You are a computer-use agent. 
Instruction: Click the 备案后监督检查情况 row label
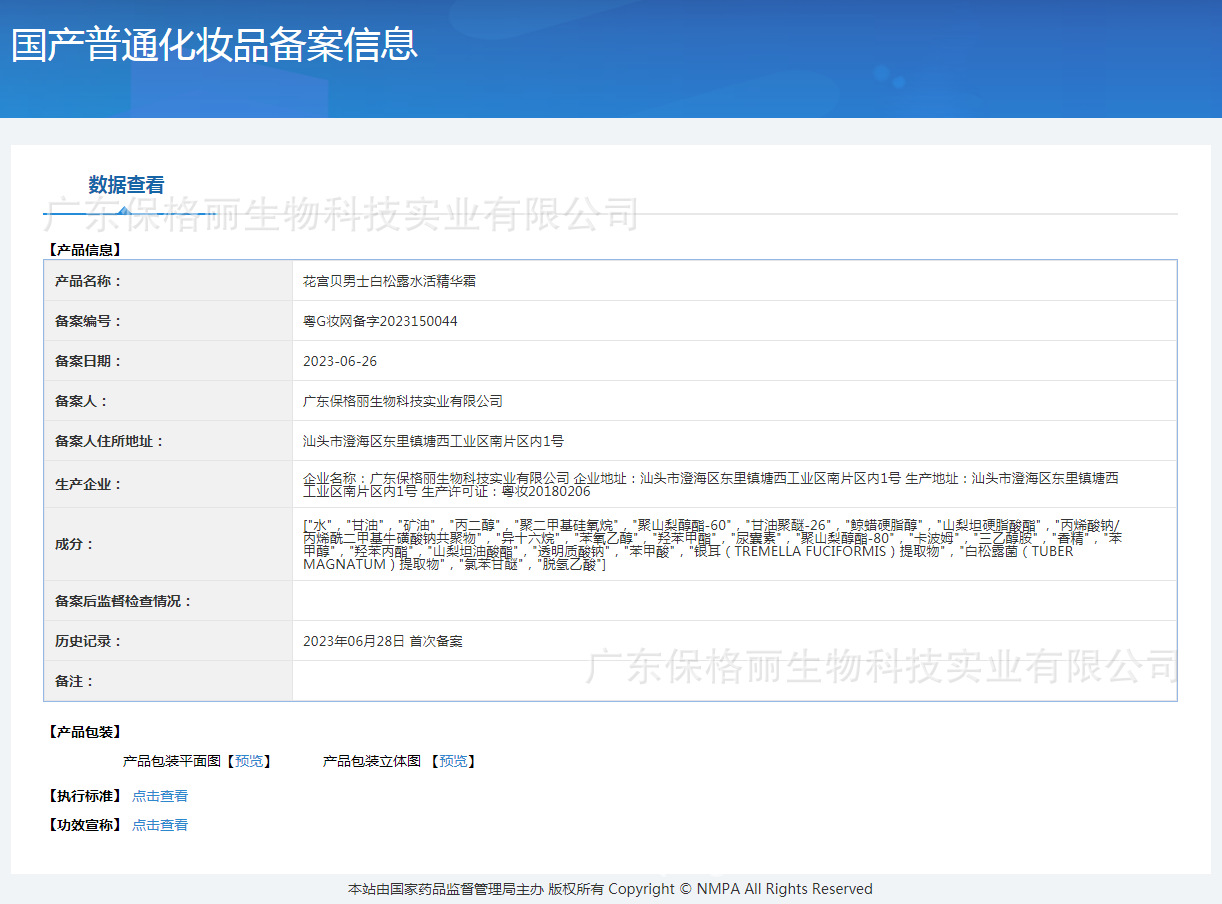[123, 601]
